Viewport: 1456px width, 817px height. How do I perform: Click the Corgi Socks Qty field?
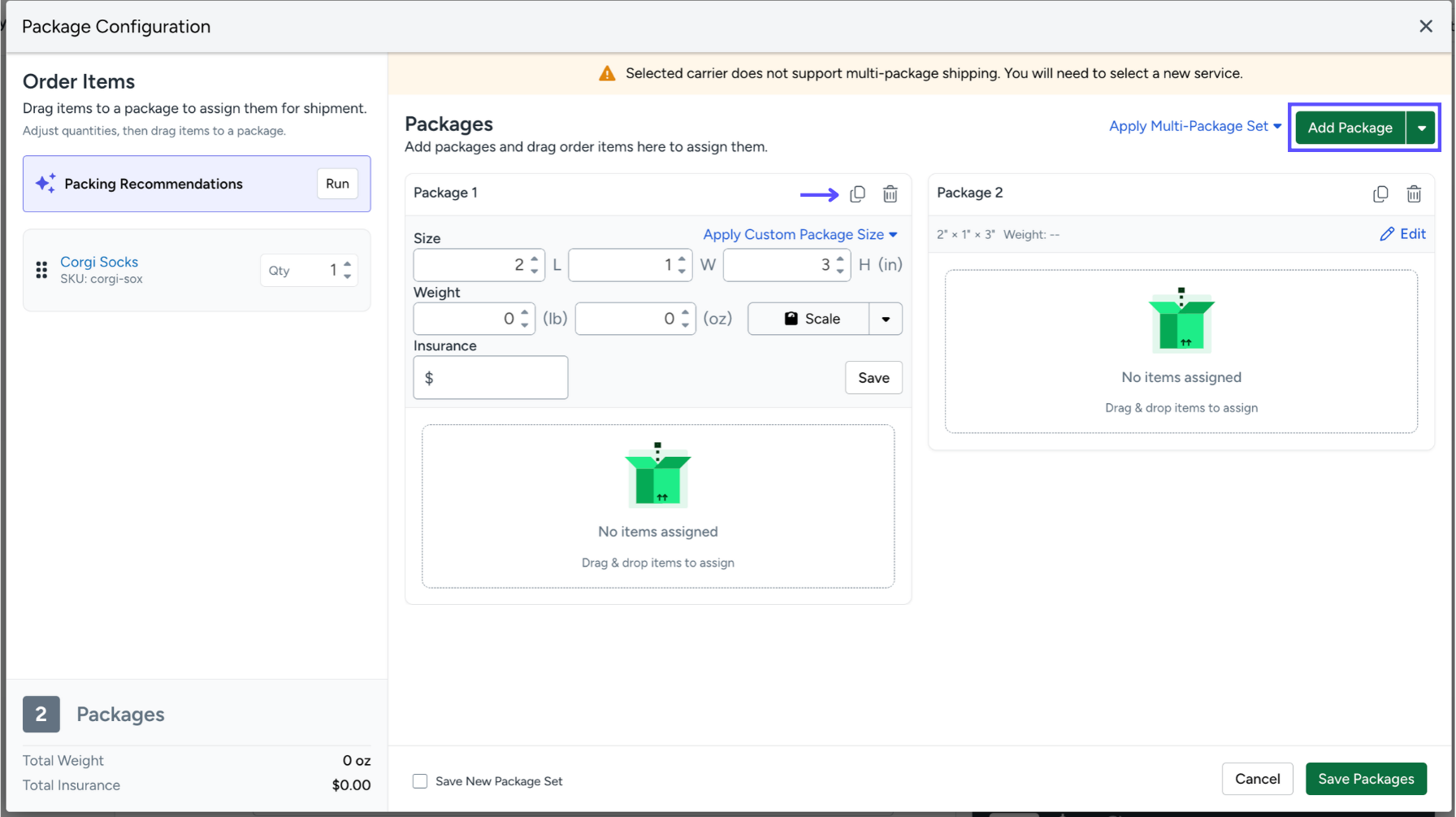309,270
